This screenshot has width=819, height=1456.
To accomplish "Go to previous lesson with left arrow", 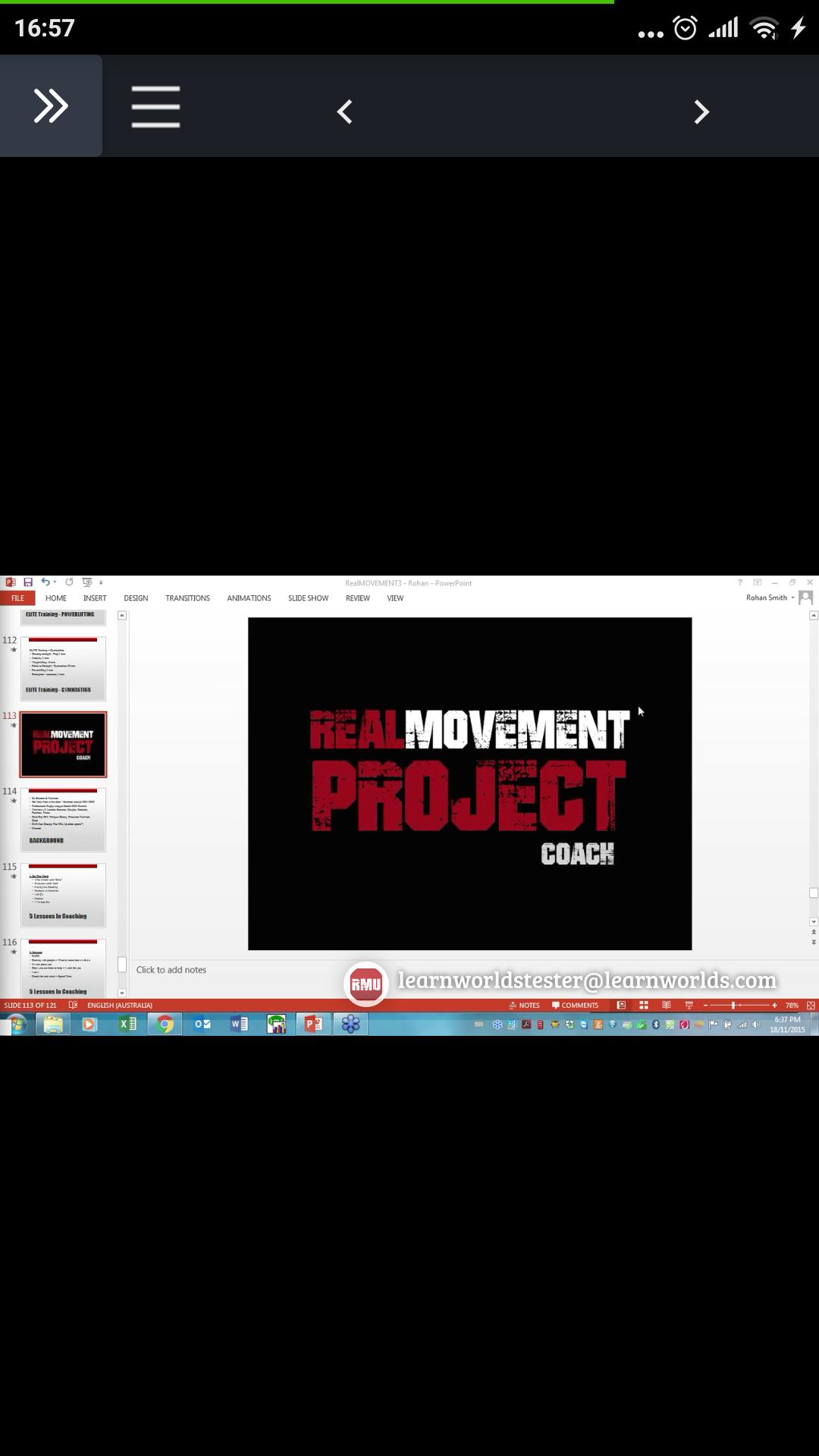I will (x=345, y=112).
